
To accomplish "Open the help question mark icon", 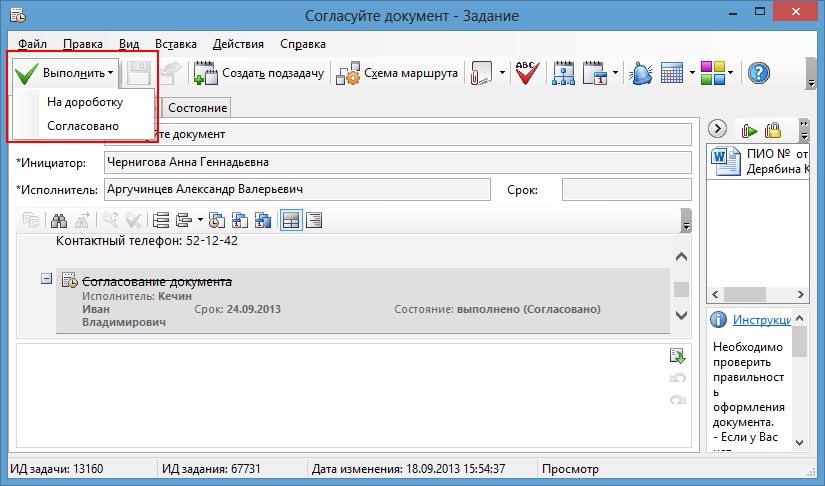I will coord(759,73).
